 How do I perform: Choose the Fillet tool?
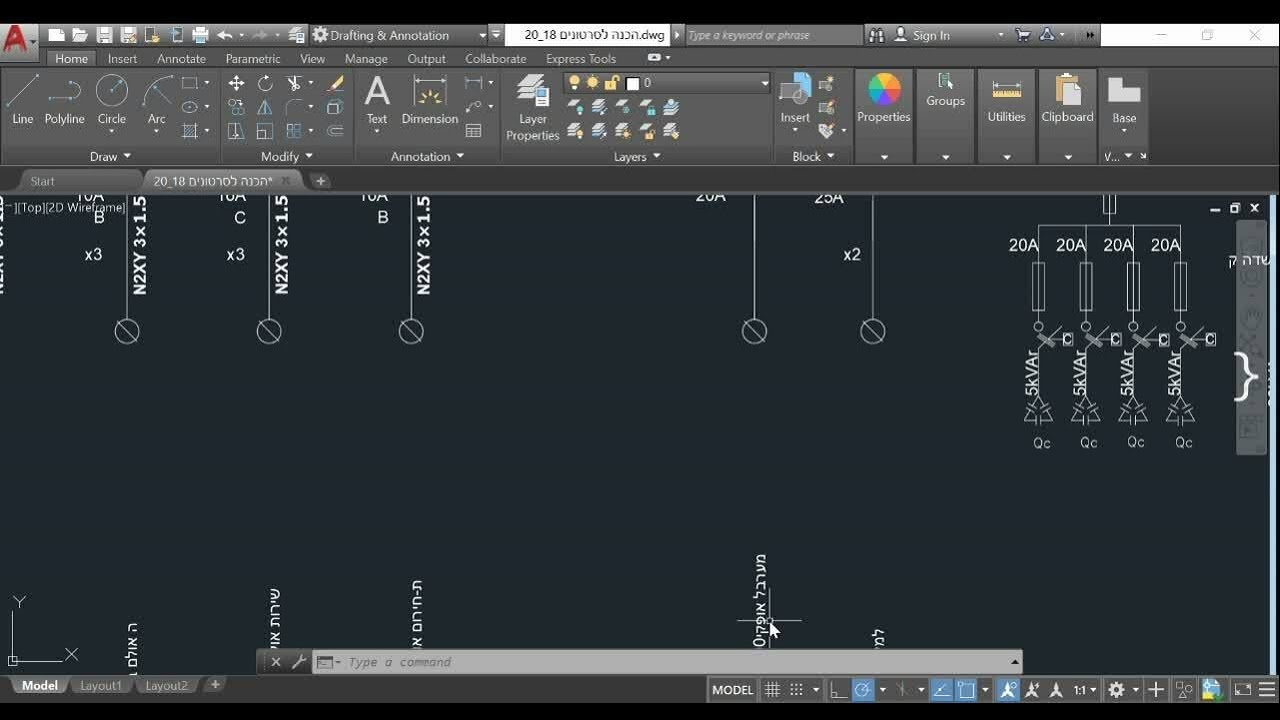(294, 107)
